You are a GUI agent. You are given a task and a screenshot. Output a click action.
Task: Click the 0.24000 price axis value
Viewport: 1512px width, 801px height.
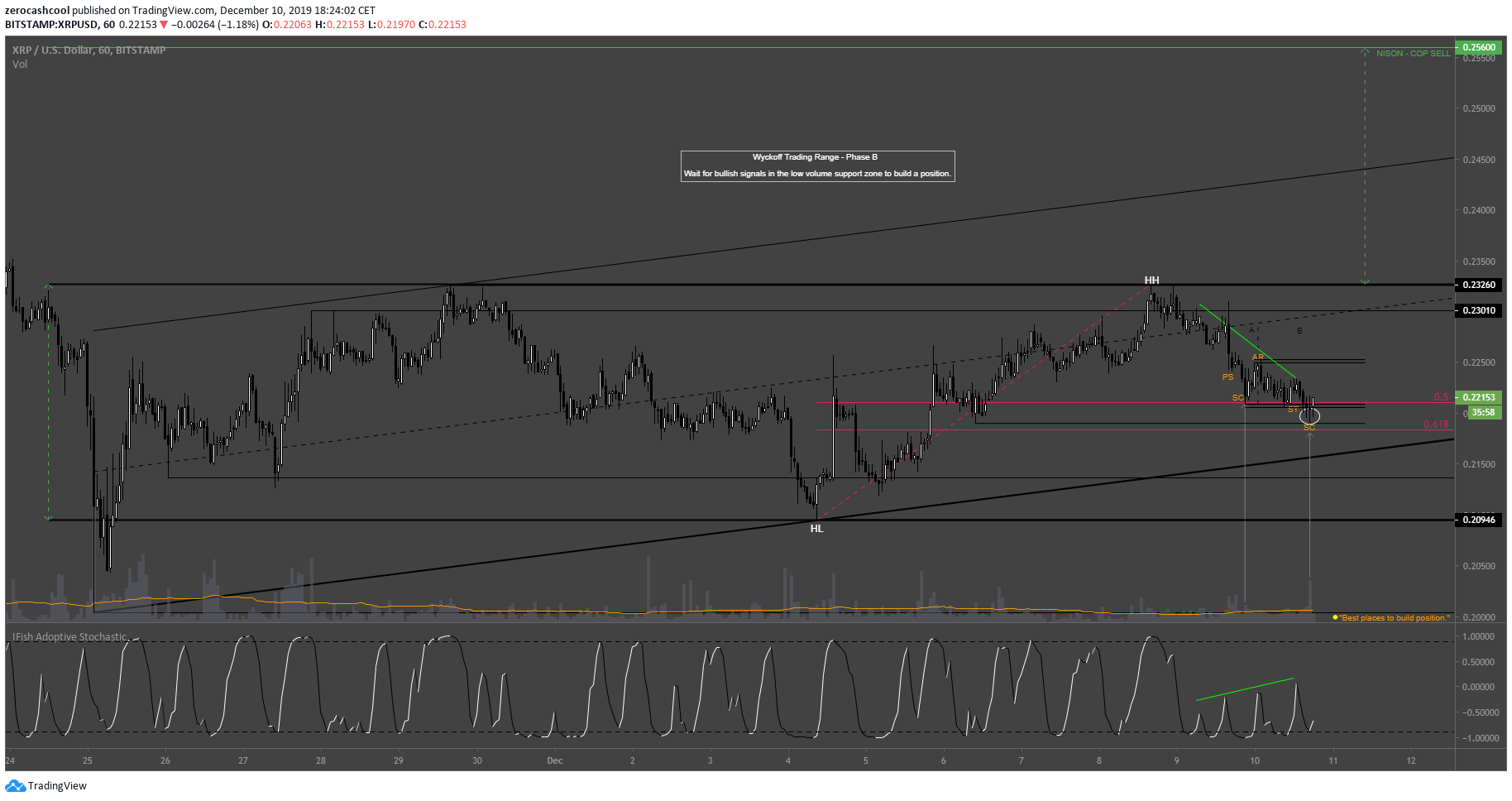coord(1479,210)
